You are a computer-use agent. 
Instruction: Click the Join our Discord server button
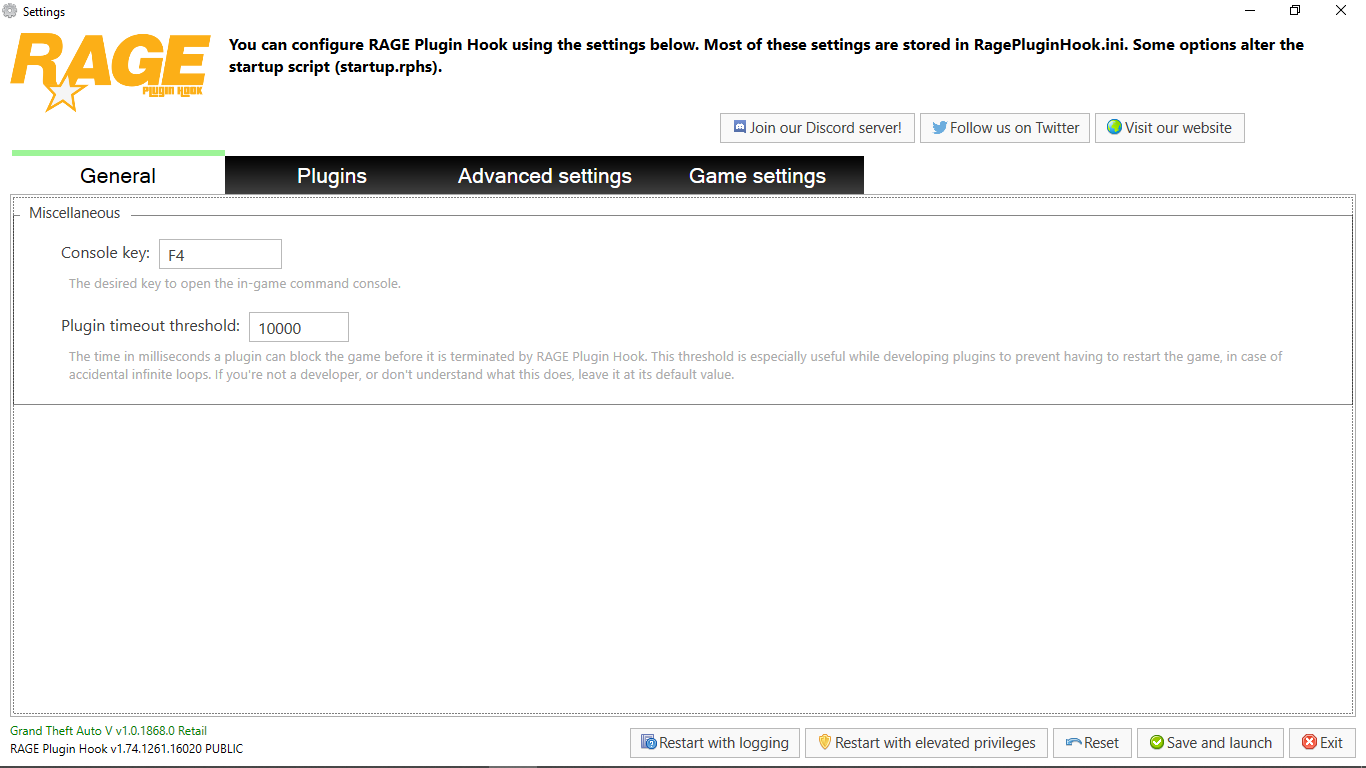(x=817, y=128)
